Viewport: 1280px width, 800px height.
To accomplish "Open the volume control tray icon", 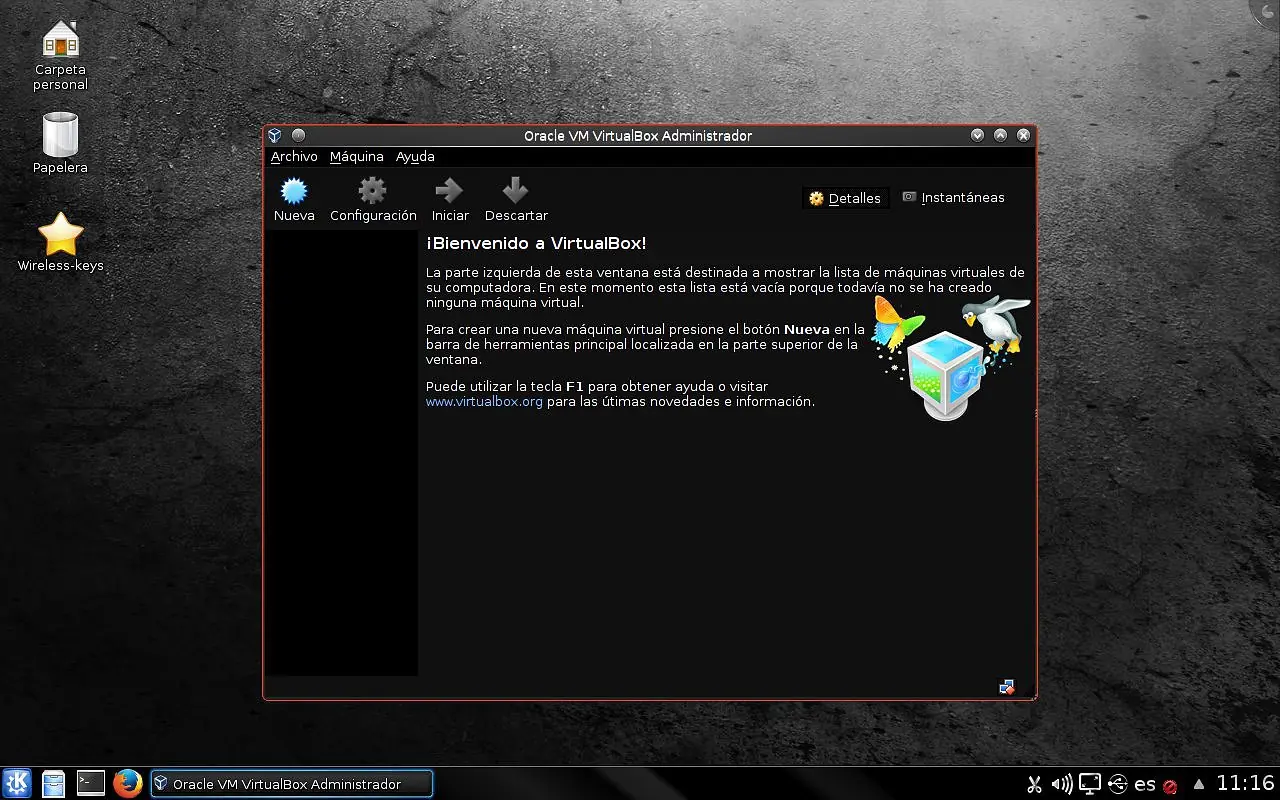I will [x=1062, y=784].
